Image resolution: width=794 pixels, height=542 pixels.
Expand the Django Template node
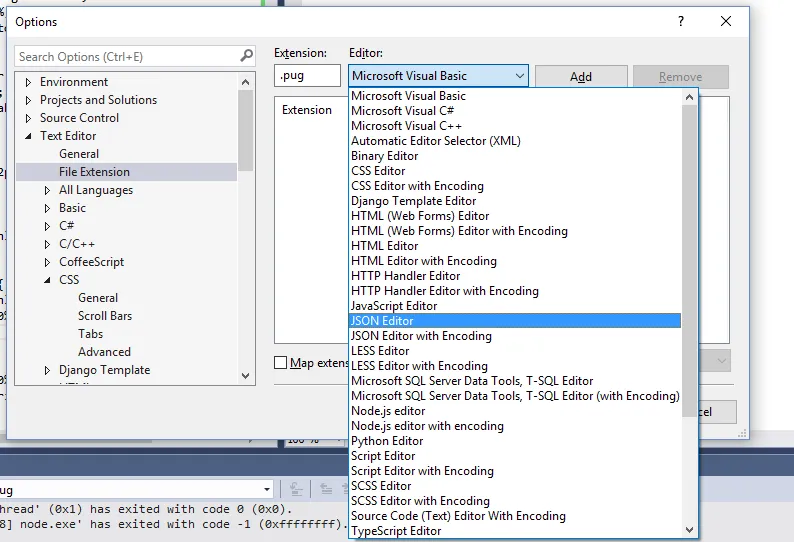(47, 370)
